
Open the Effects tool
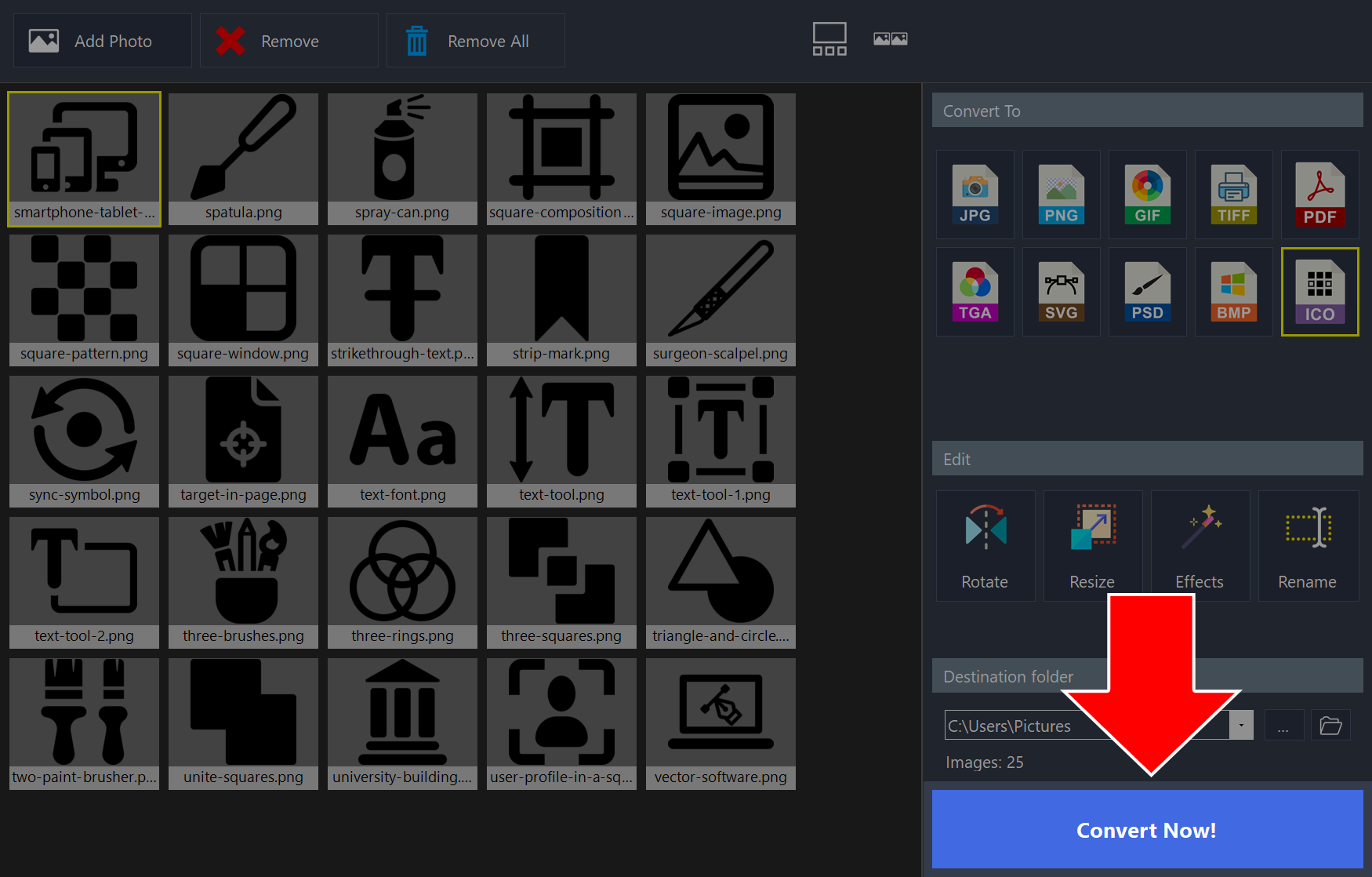[1200, 546]
